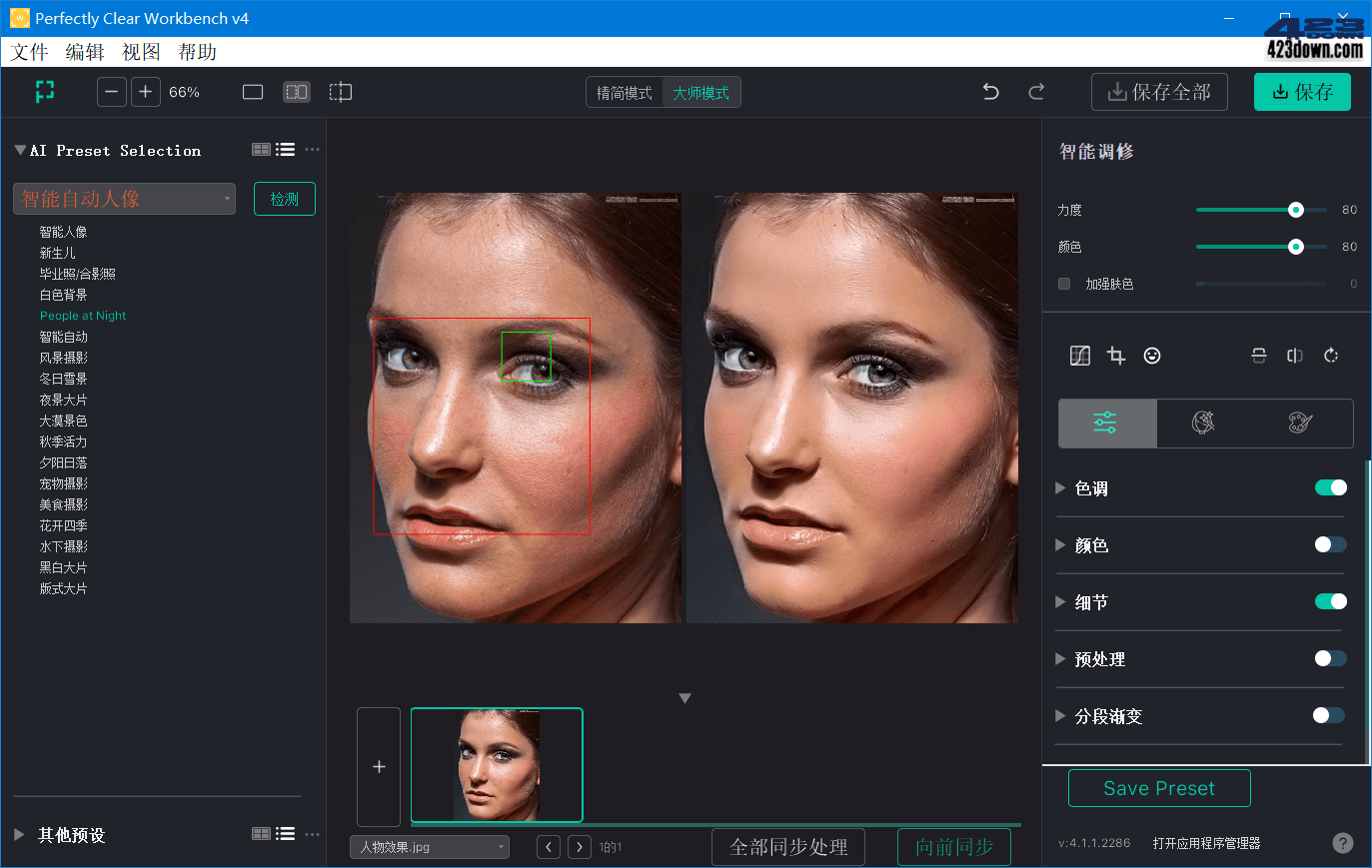Expand the 预处理 section arrow

[x=1061, y=659]
